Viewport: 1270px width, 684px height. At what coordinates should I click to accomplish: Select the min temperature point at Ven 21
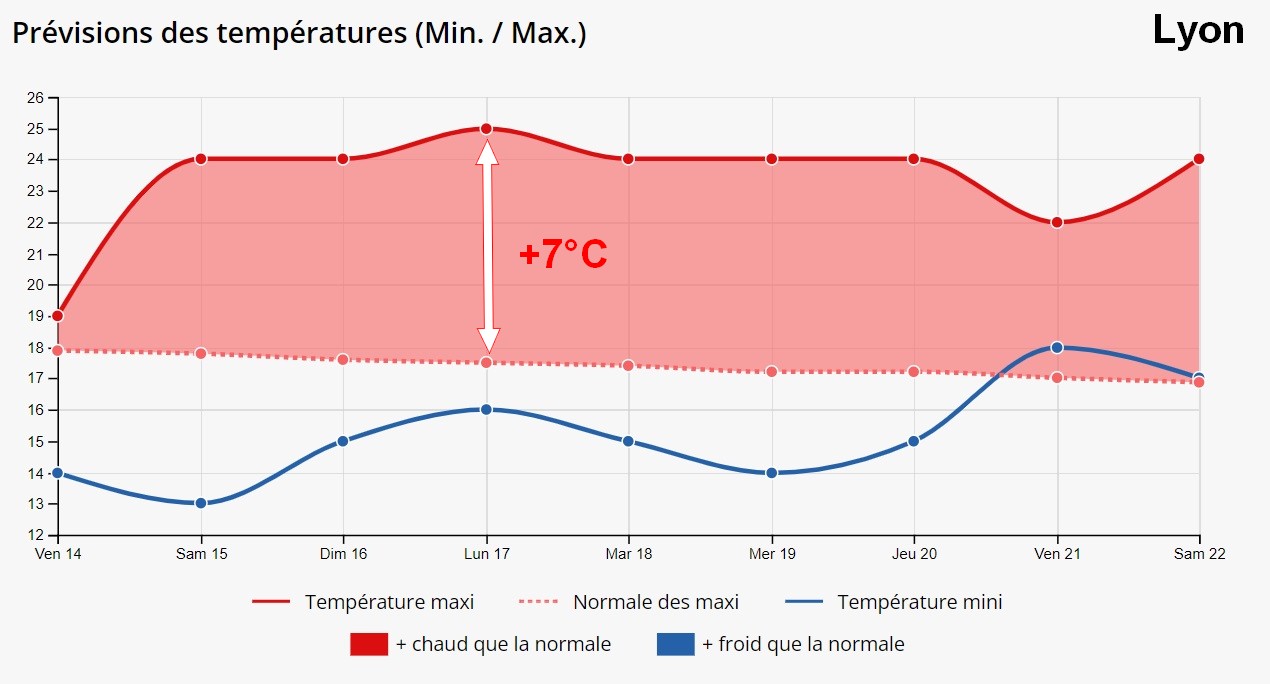coord(1057,347)
